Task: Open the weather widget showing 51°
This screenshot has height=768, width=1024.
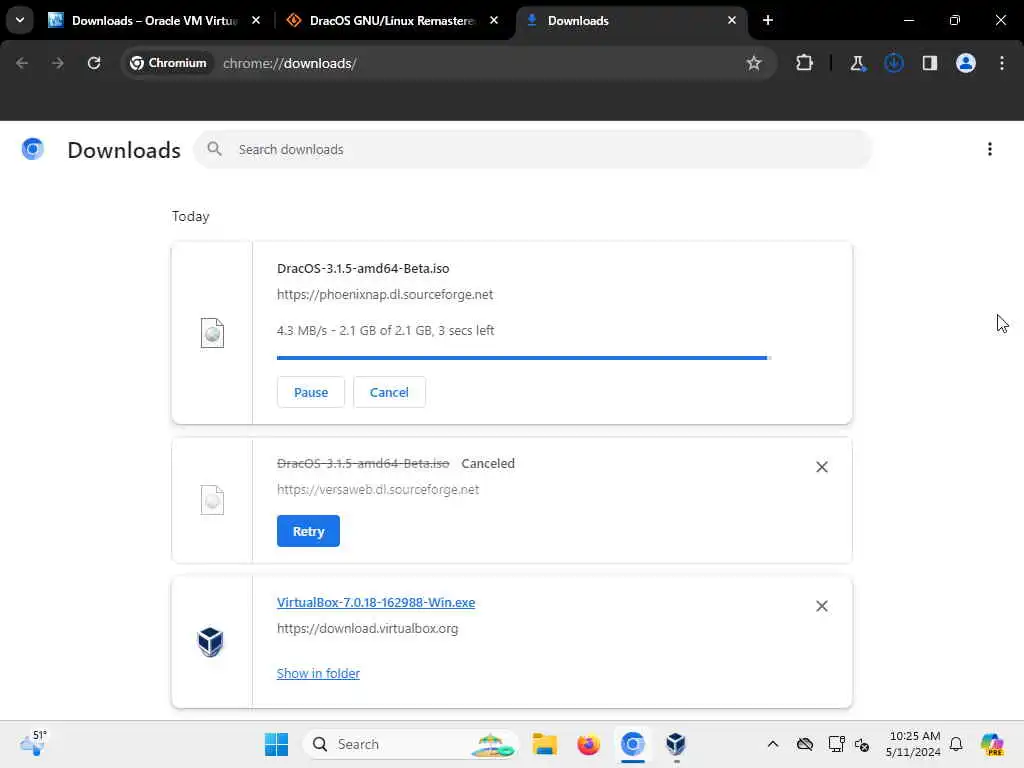Action: (33, 743)
